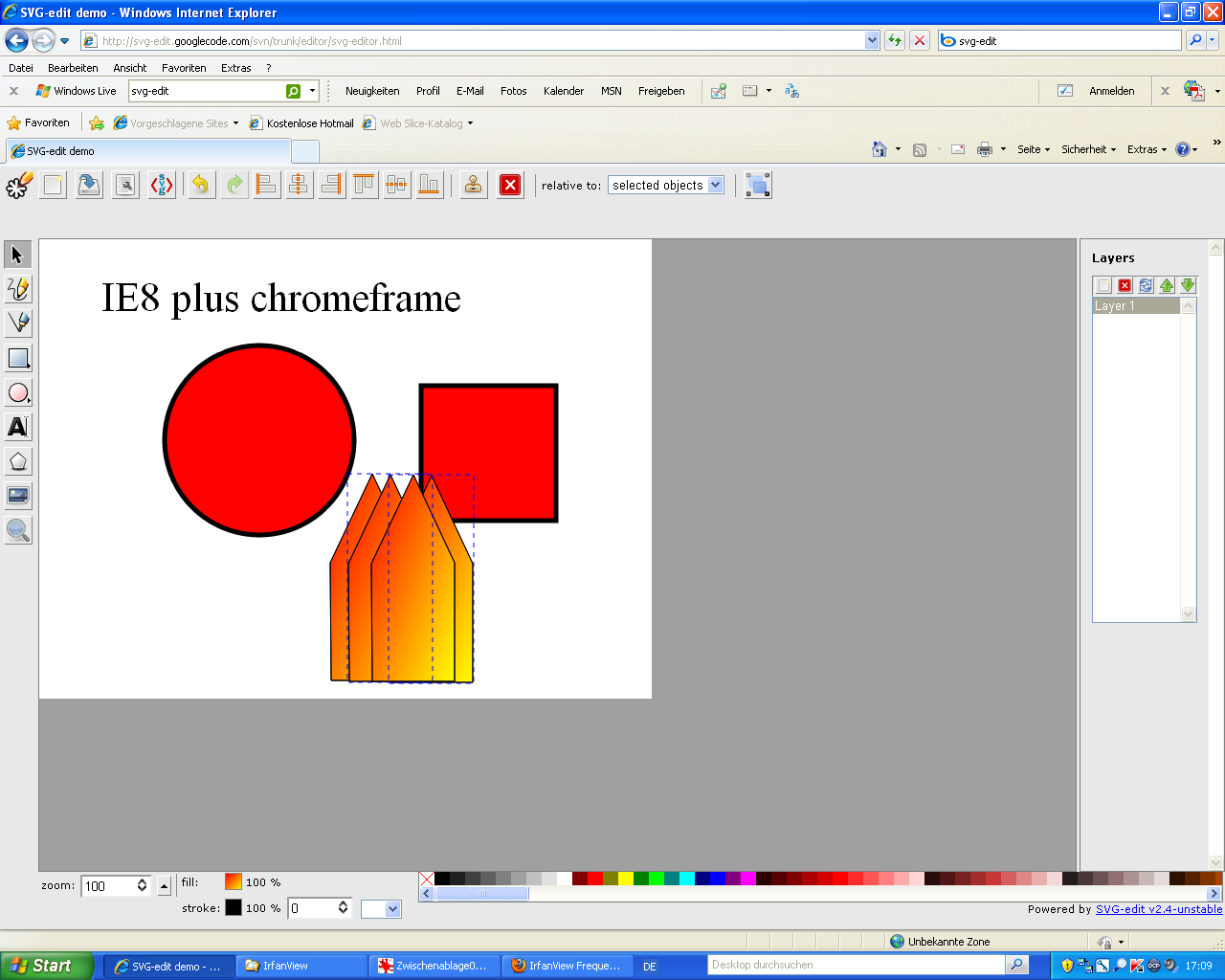Undo the last action
The width and height of the screenshot is (1225, 980).
pyautogui.click(x=200, y=185)
